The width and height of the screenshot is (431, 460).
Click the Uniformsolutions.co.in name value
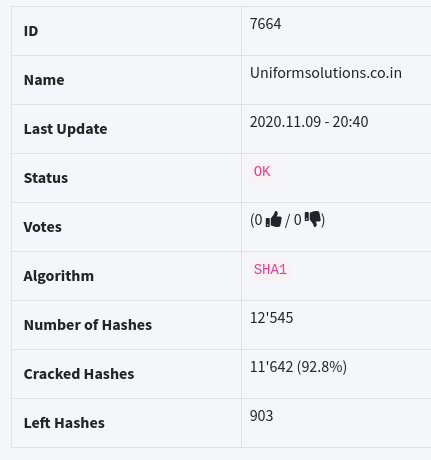(326, 73)
